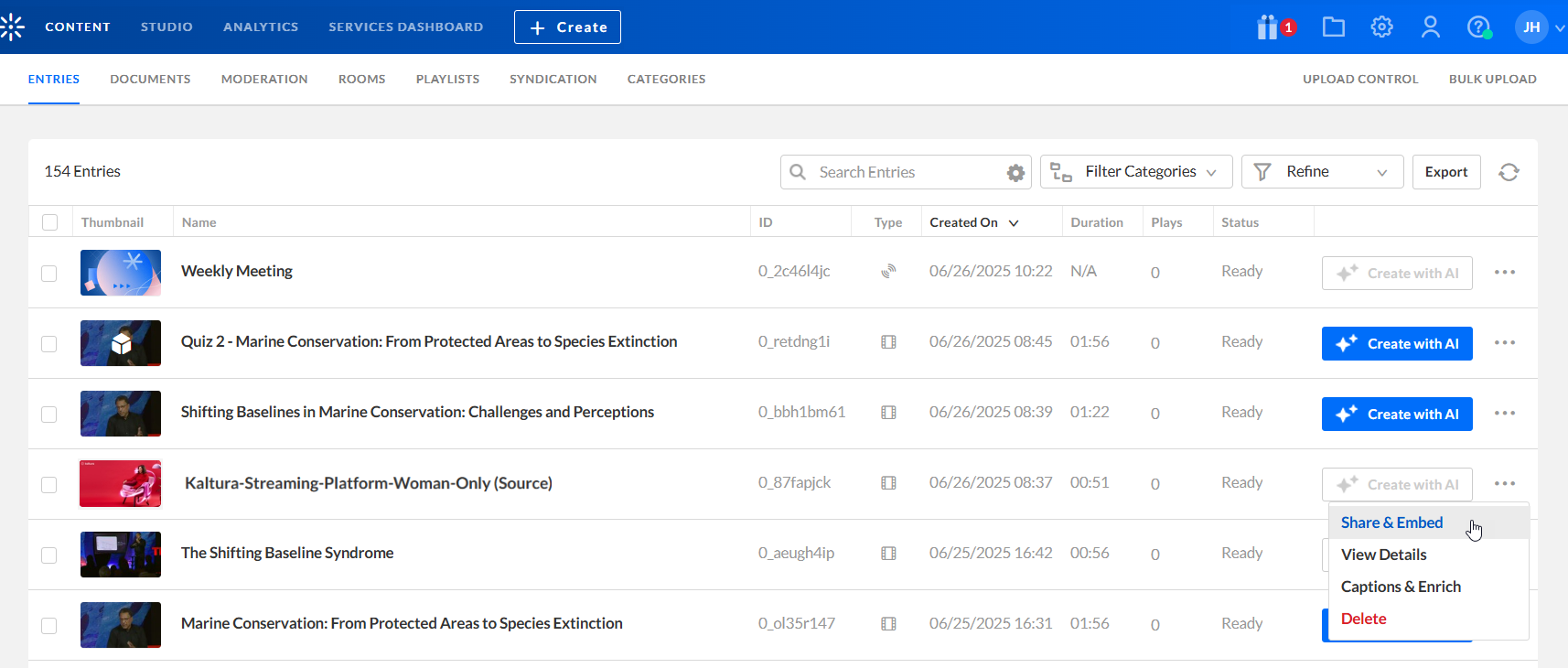
Task: Open the settings gear in the top bar
Action: (1381, 27)
